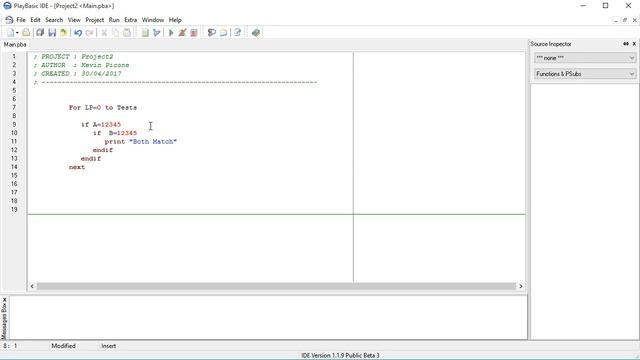Click the horizontal scrollbar left arrow
Image resolution: width=640 pixels, height=360 pixels.
click(32, 286)
